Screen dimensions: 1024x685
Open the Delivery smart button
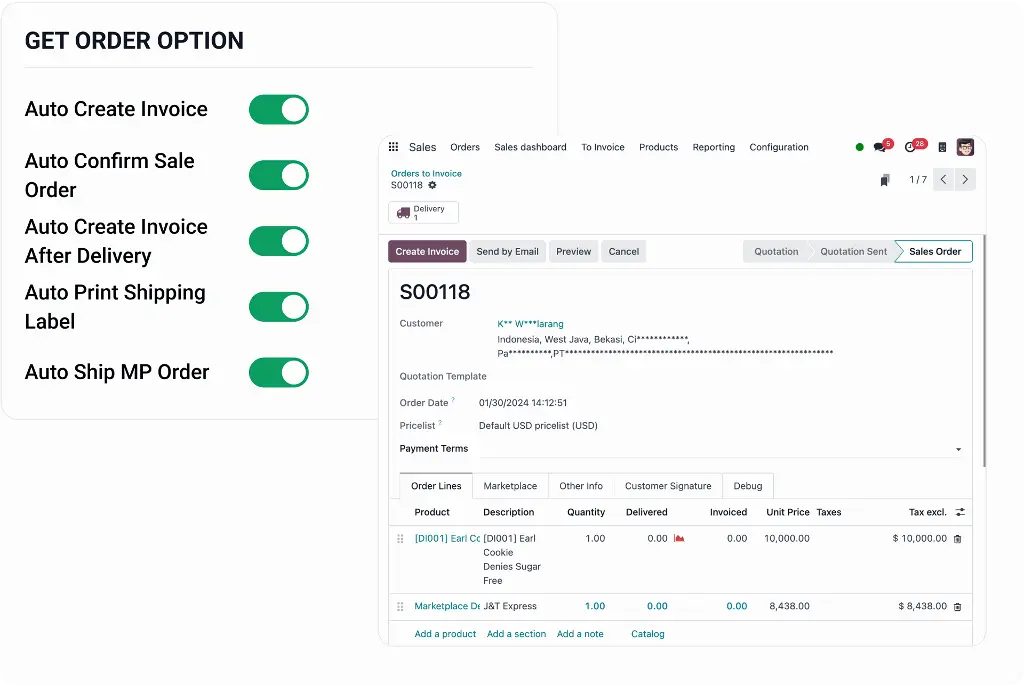(423, 212)
